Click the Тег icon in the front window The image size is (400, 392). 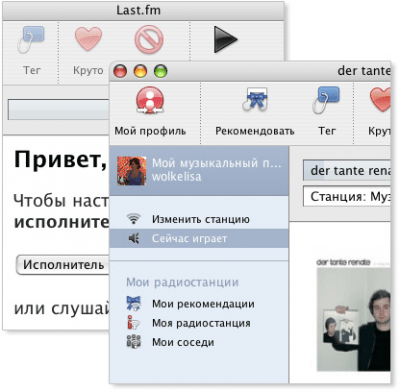pyautogui.click(x=326, y=99)
